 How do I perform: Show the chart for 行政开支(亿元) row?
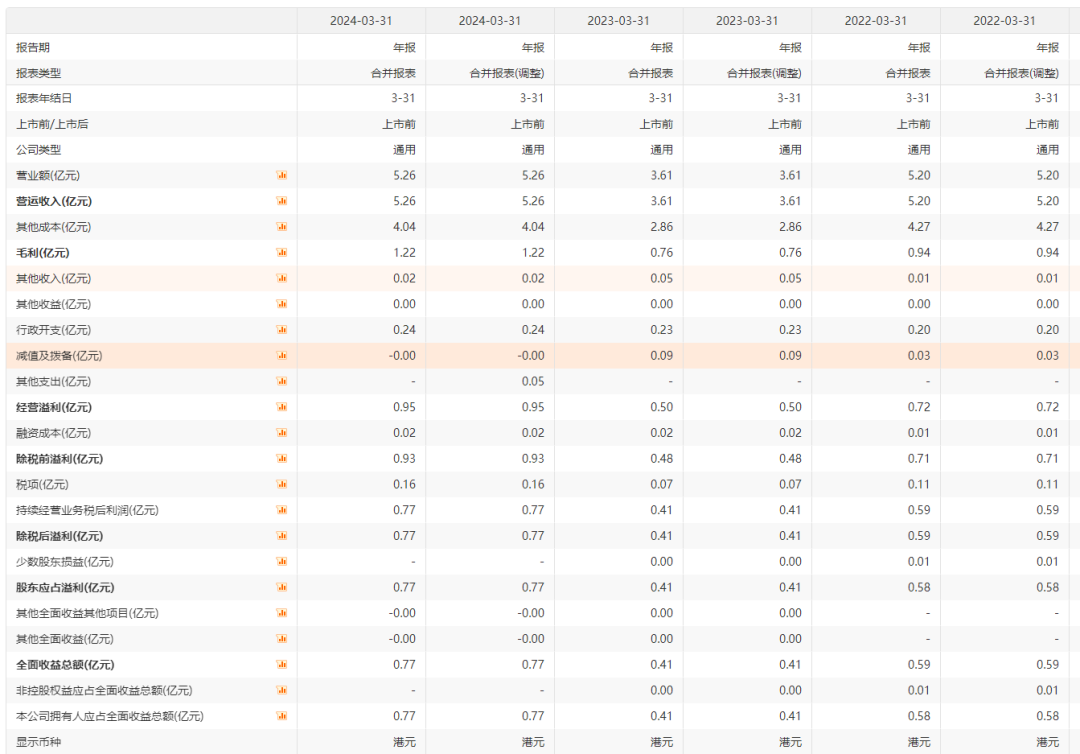click(x=282, y=330)
